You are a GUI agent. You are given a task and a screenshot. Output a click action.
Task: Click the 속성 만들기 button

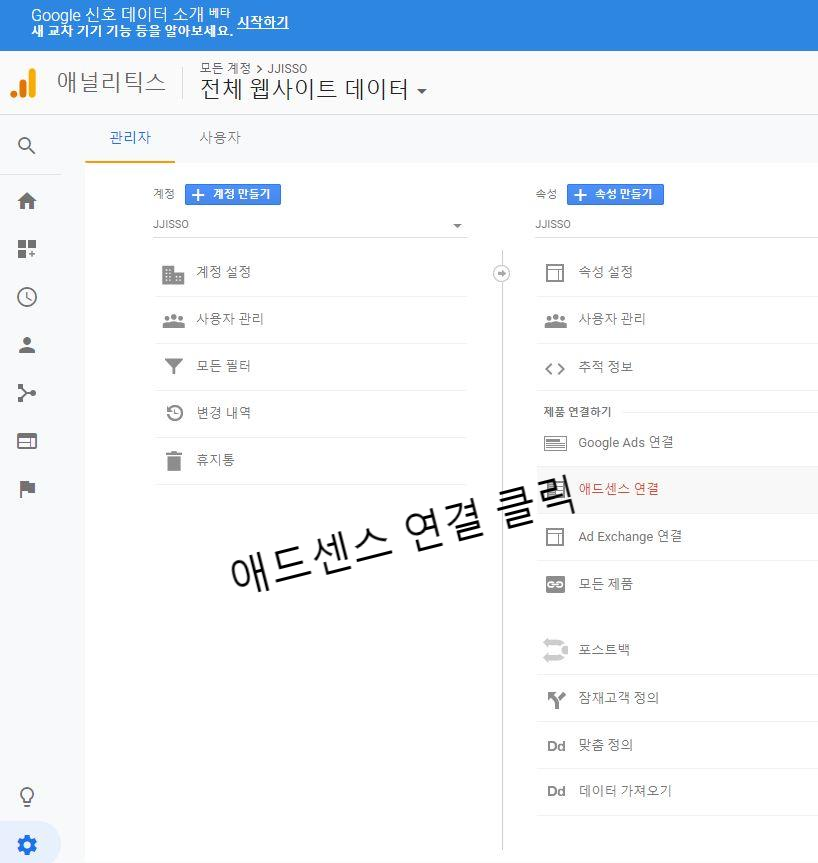coord(615,194)
